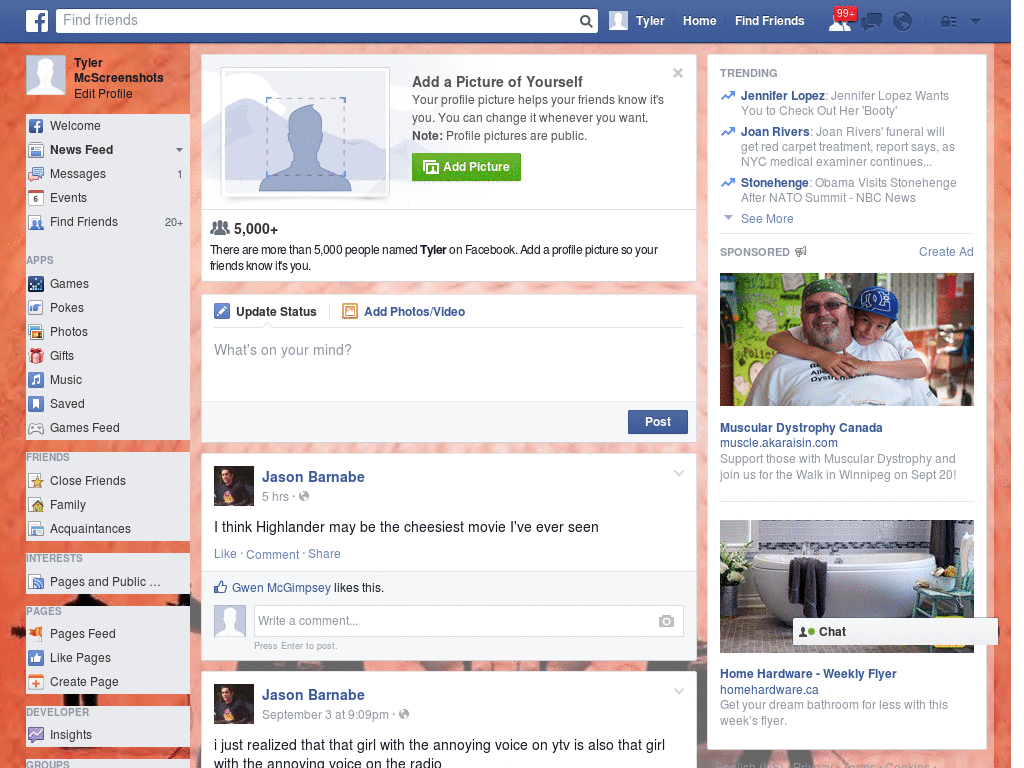Click the Insights chart icon
Image resolution: width=1024 pixels, height=768 pixels.
tap(36, 735)
